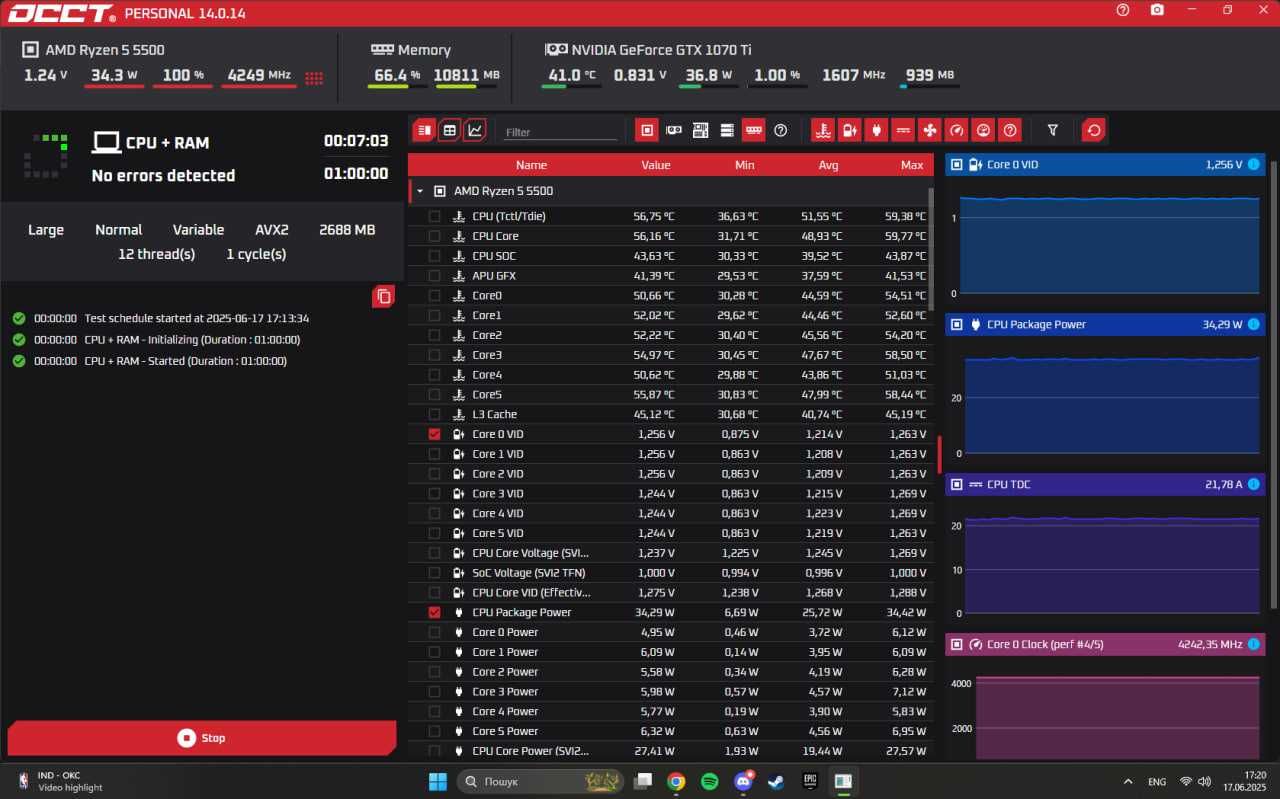1280x799 pixels.
Task: Sort the table by Min column
Action: point(745,165)
